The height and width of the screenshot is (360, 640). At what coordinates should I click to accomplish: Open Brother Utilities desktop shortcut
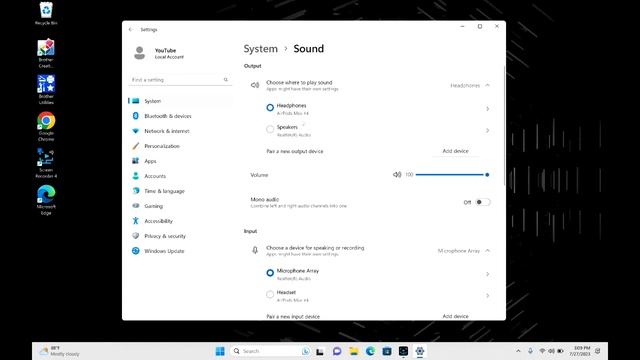46,90
